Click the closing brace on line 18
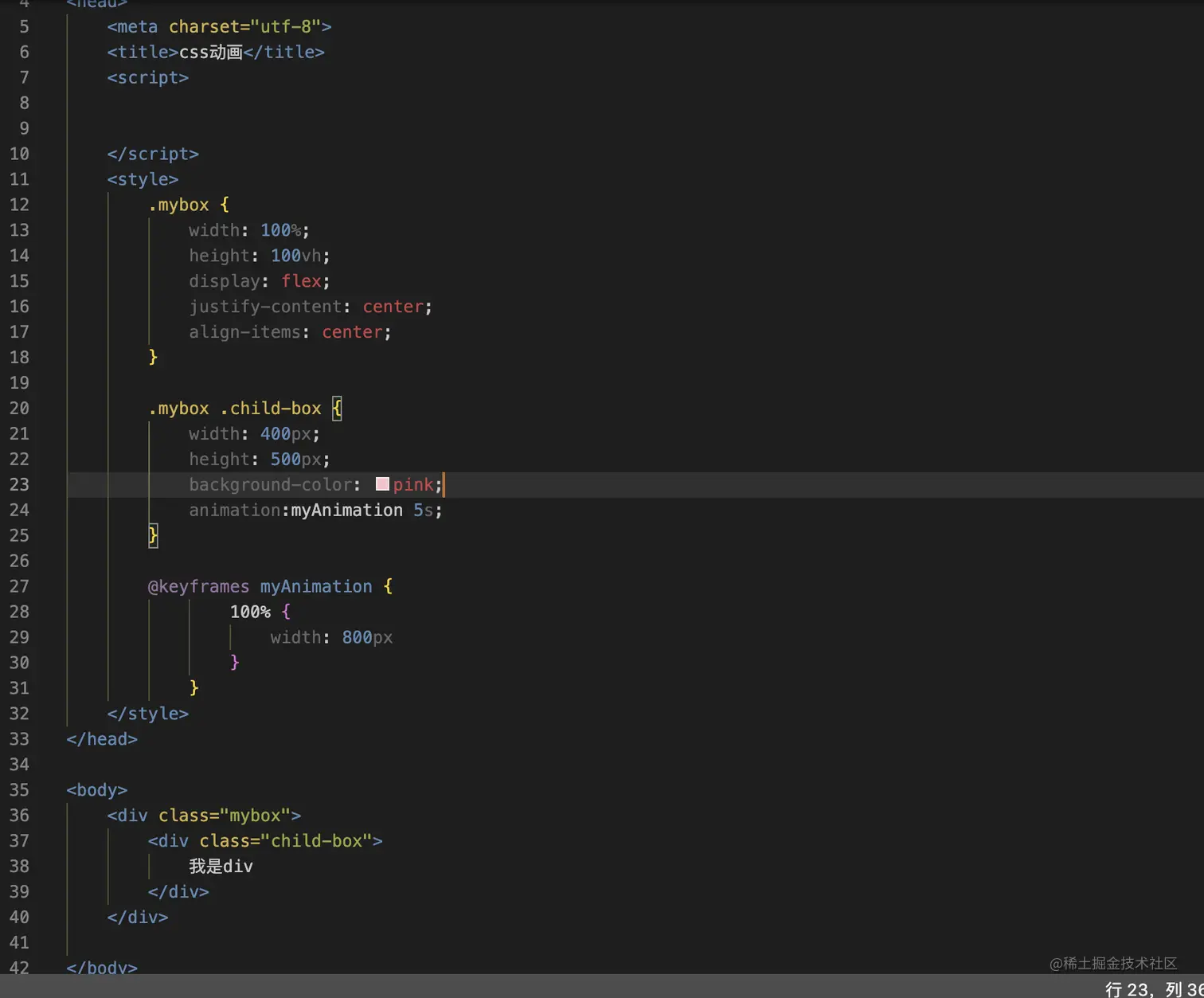Screen dimensions: 1204x998 point(154,357)
